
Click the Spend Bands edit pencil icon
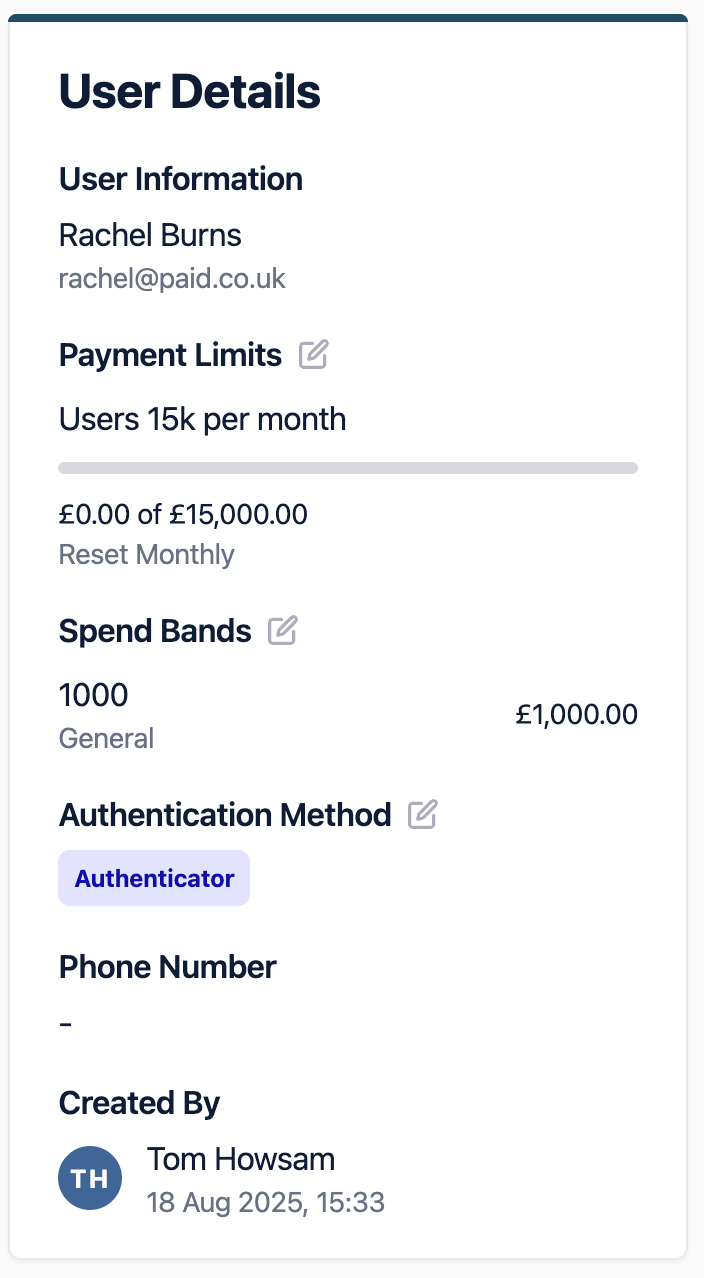coord(283,631)
